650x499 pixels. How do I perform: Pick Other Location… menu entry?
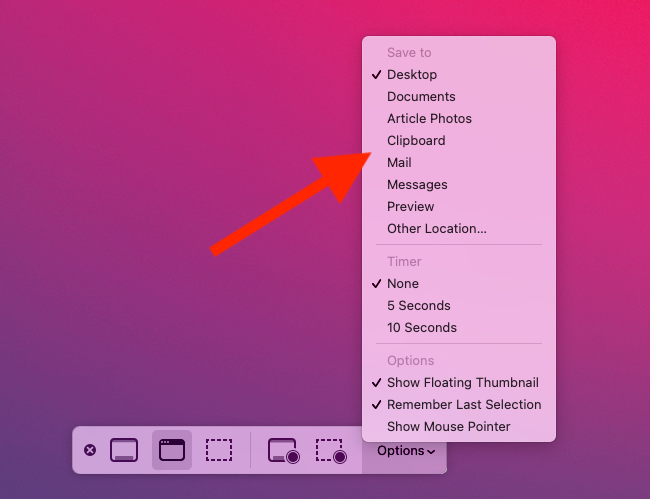coord(459,228)
